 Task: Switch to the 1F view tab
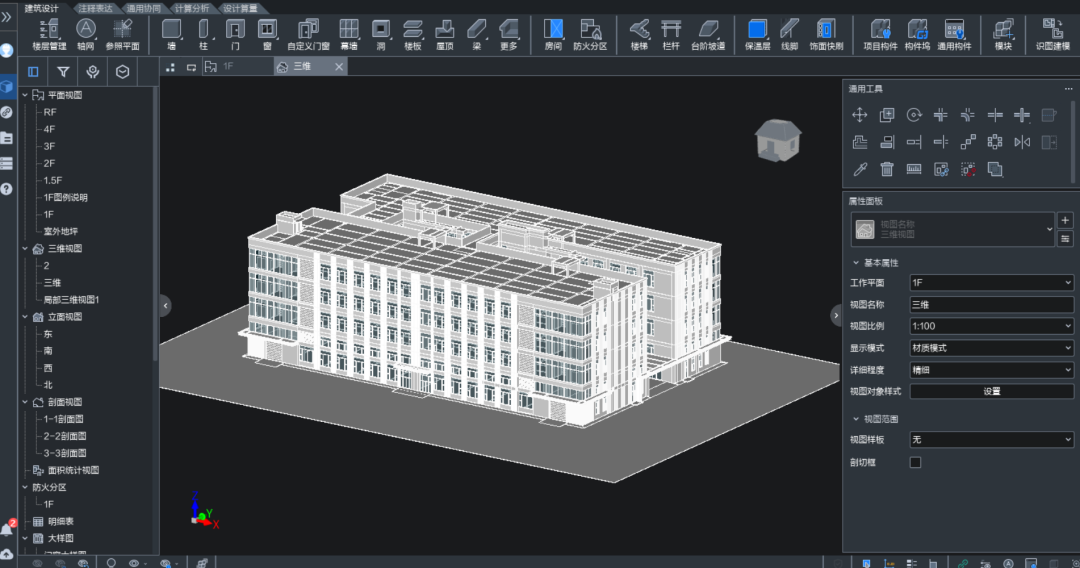[x=237, y=67]
